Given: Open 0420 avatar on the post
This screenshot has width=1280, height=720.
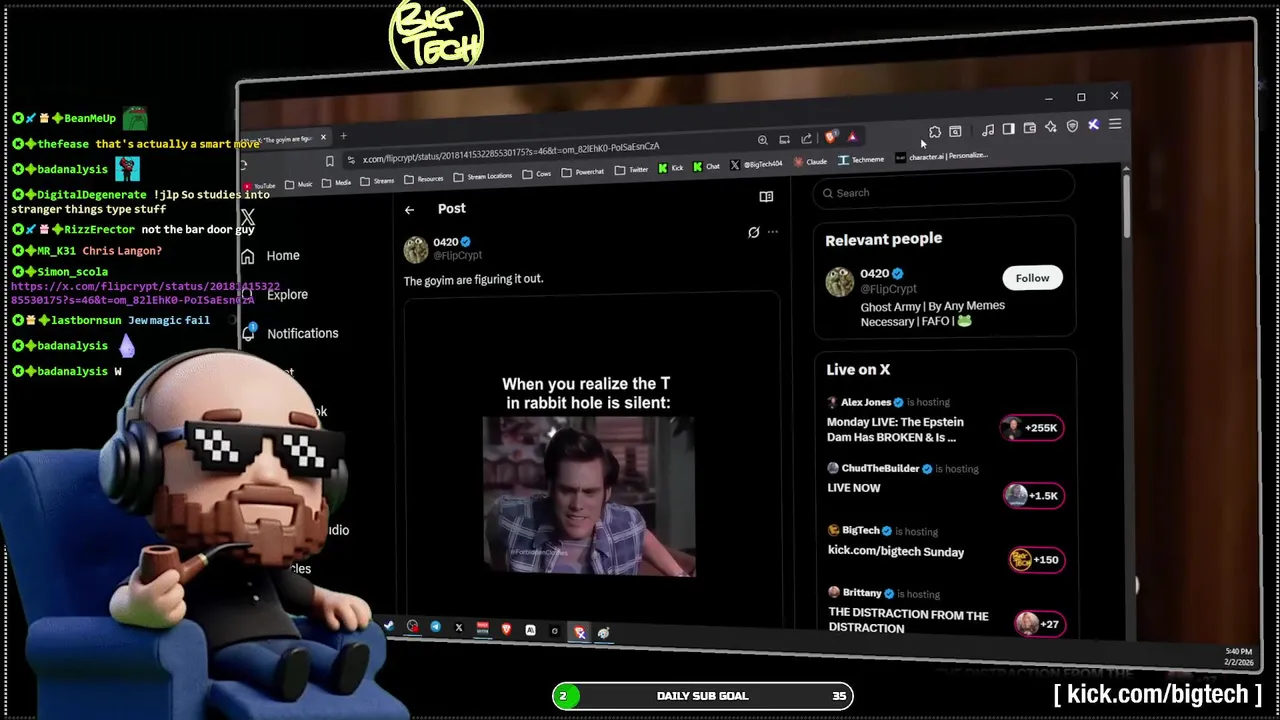Looking at the screenshot, I should (x=416, y=249).
